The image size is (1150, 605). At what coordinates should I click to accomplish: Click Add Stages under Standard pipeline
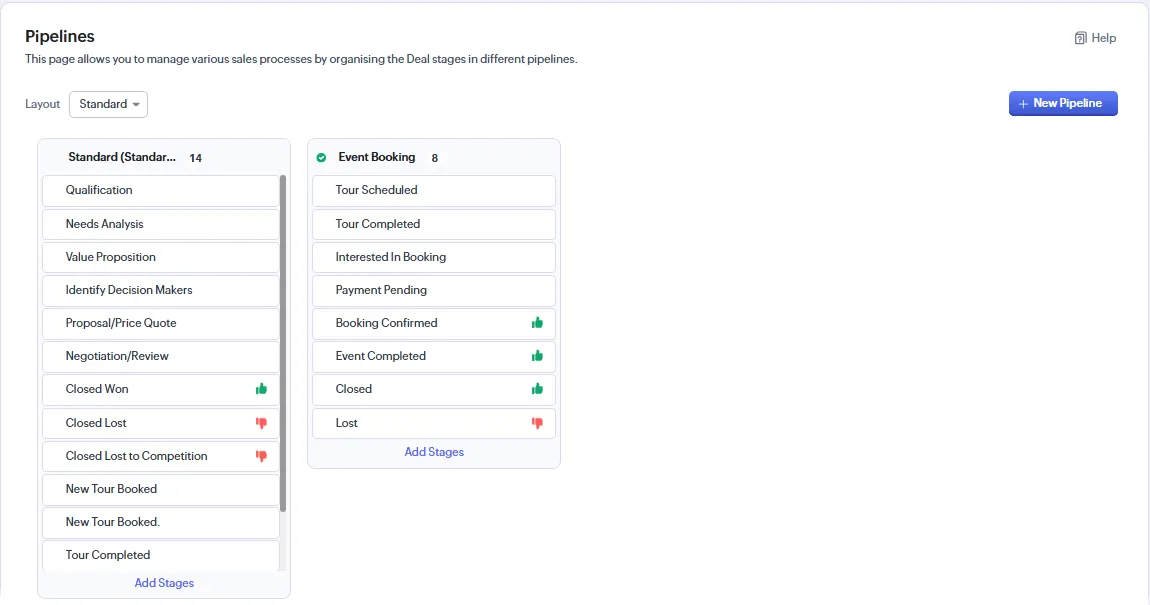(164, 583)
